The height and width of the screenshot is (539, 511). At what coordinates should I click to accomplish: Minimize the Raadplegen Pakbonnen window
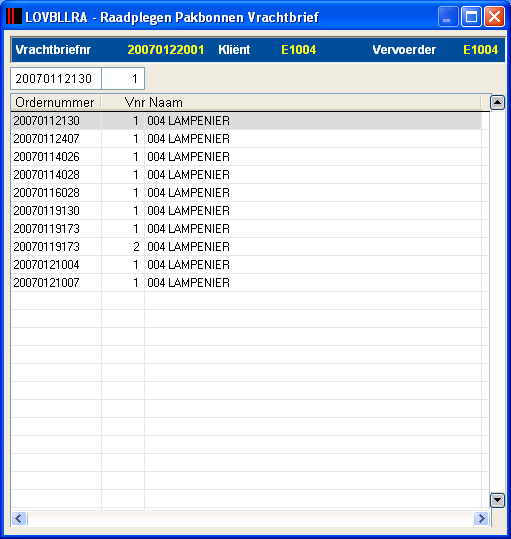pos(448,16)
